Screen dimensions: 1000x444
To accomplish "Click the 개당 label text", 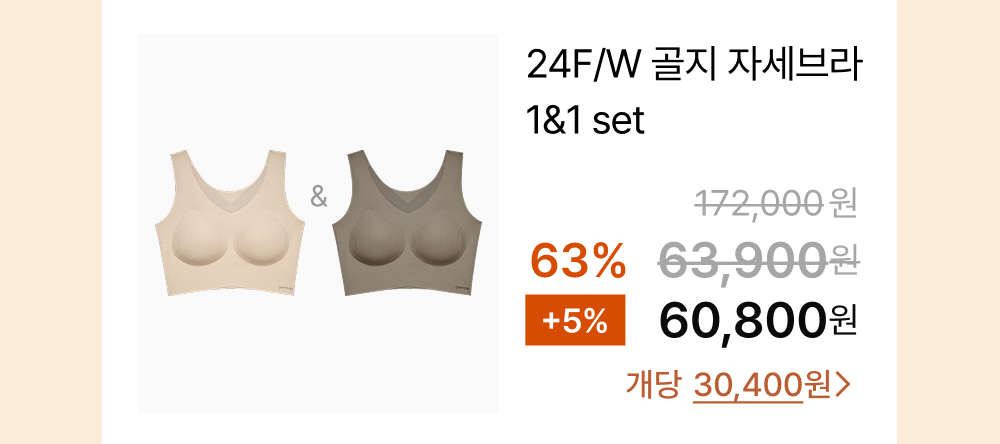I will [x=652, y=385].
